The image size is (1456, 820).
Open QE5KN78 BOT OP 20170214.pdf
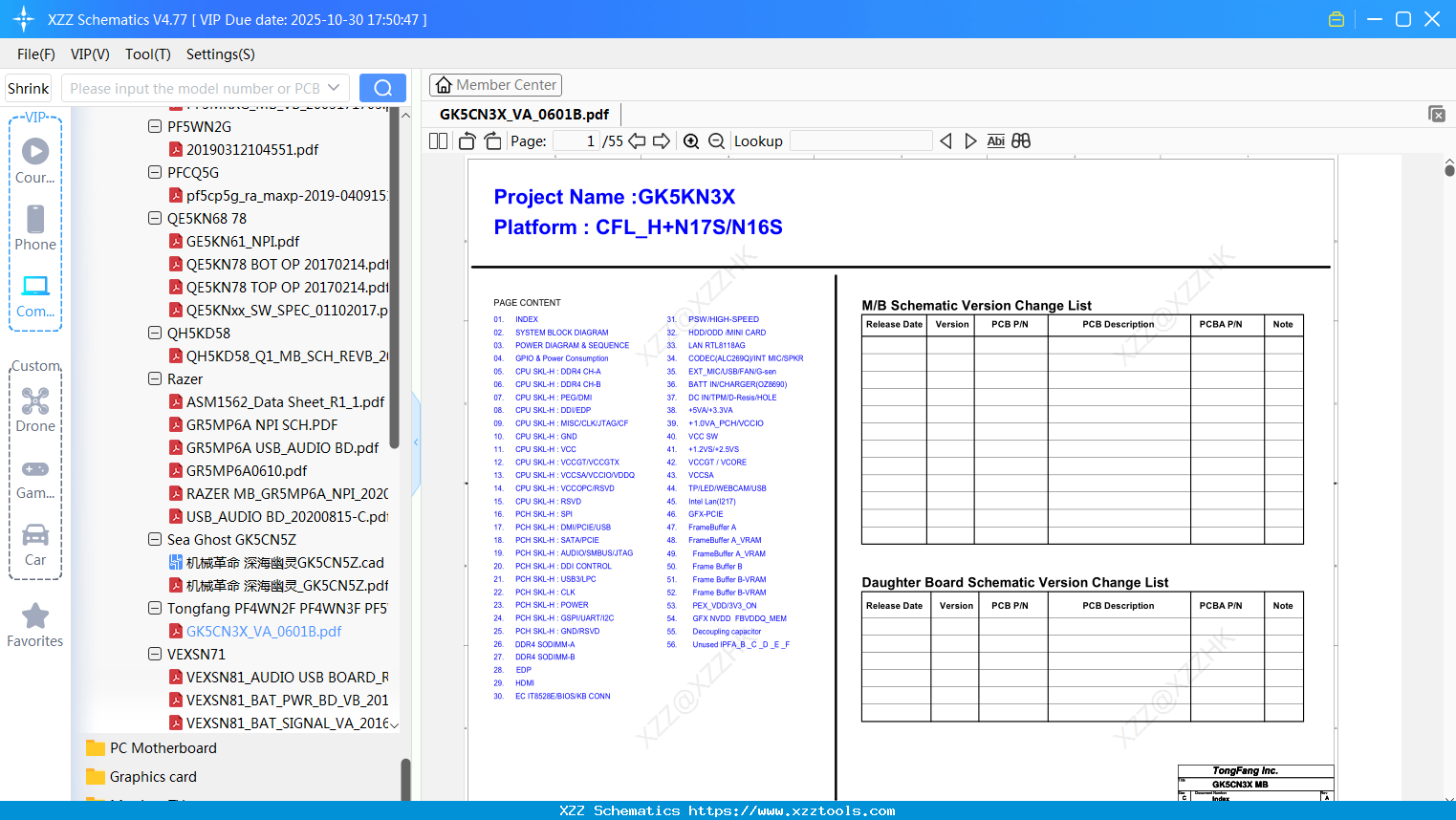coord(288,264)
